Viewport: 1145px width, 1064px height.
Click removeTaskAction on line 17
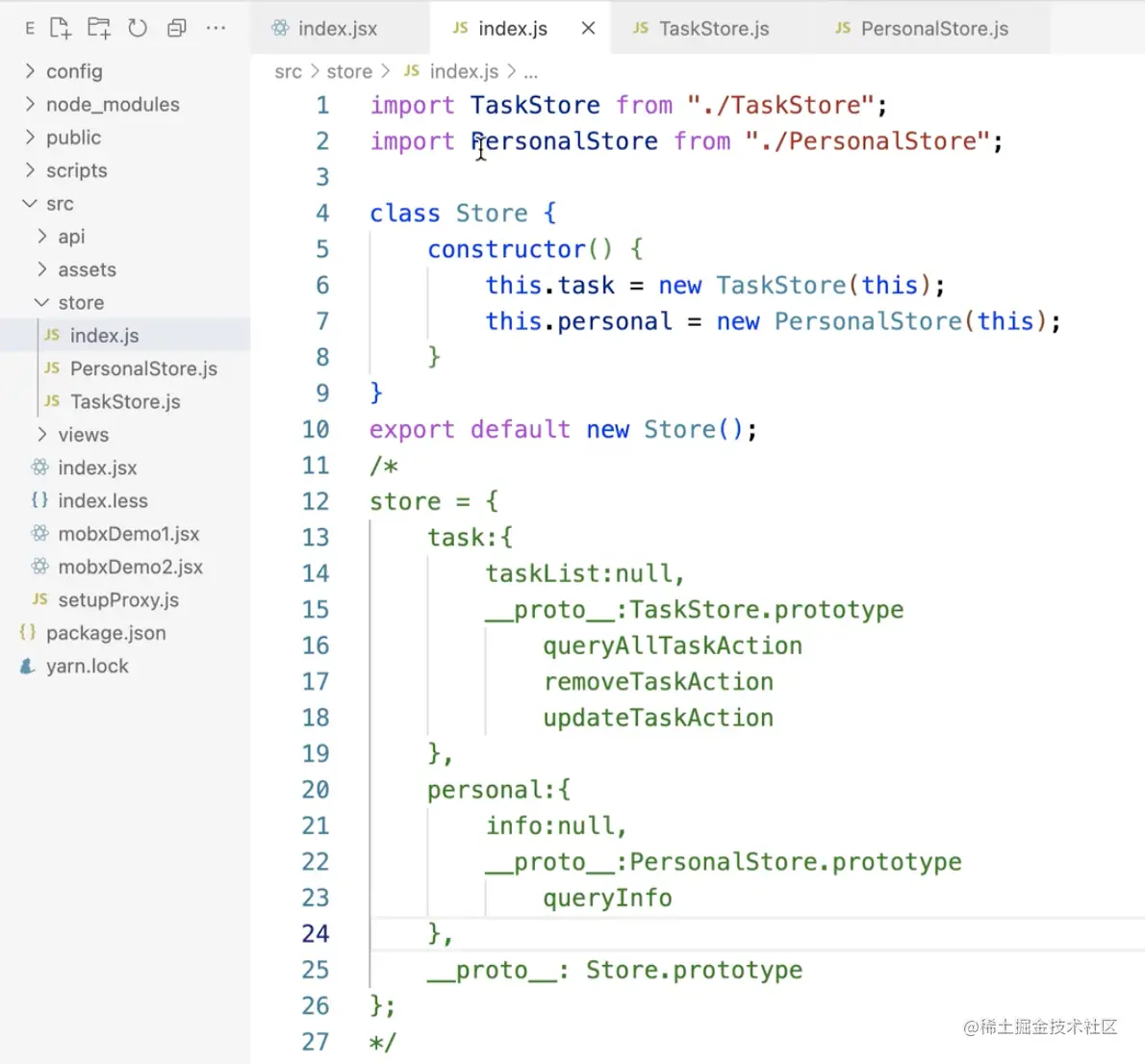pos(658,682)
